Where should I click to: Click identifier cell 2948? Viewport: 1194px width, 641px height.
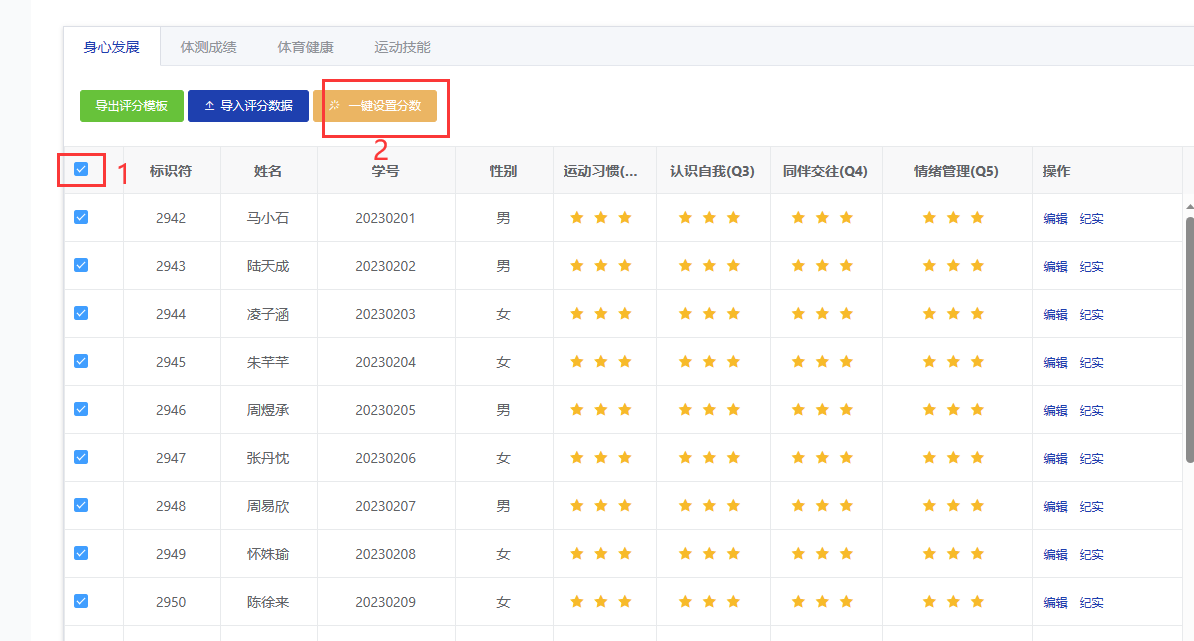click(x=171, y=506)
